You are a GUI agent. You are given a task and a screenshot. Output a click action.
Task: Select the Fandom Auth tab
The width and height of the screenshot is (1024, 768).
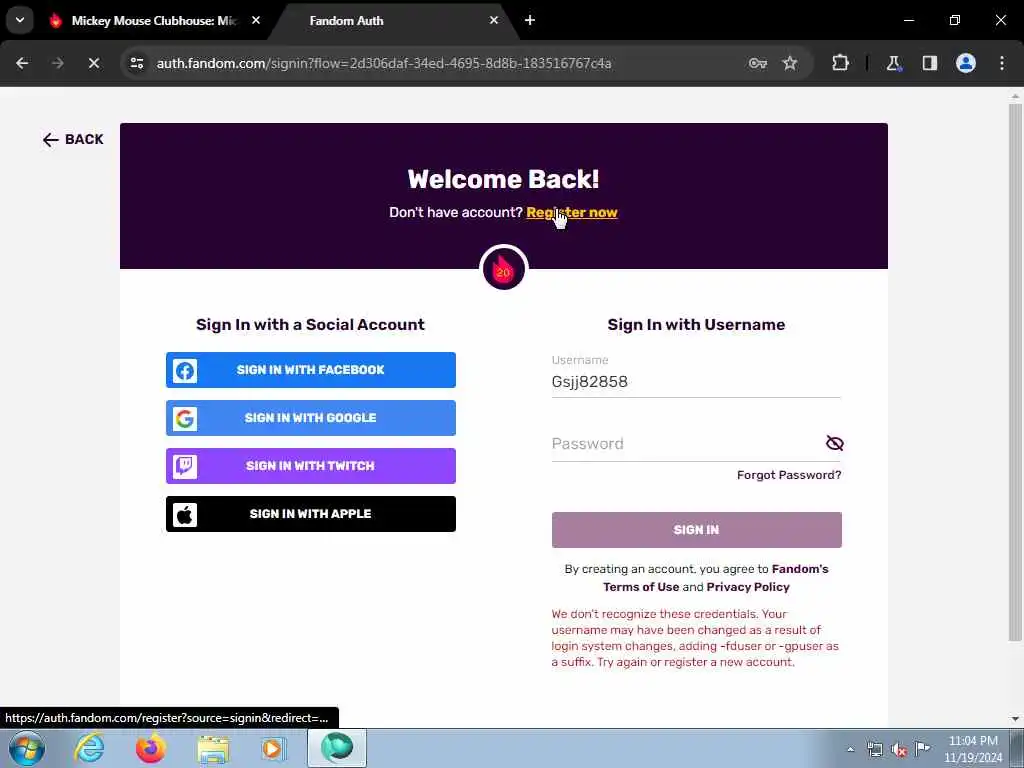point(392,21)
